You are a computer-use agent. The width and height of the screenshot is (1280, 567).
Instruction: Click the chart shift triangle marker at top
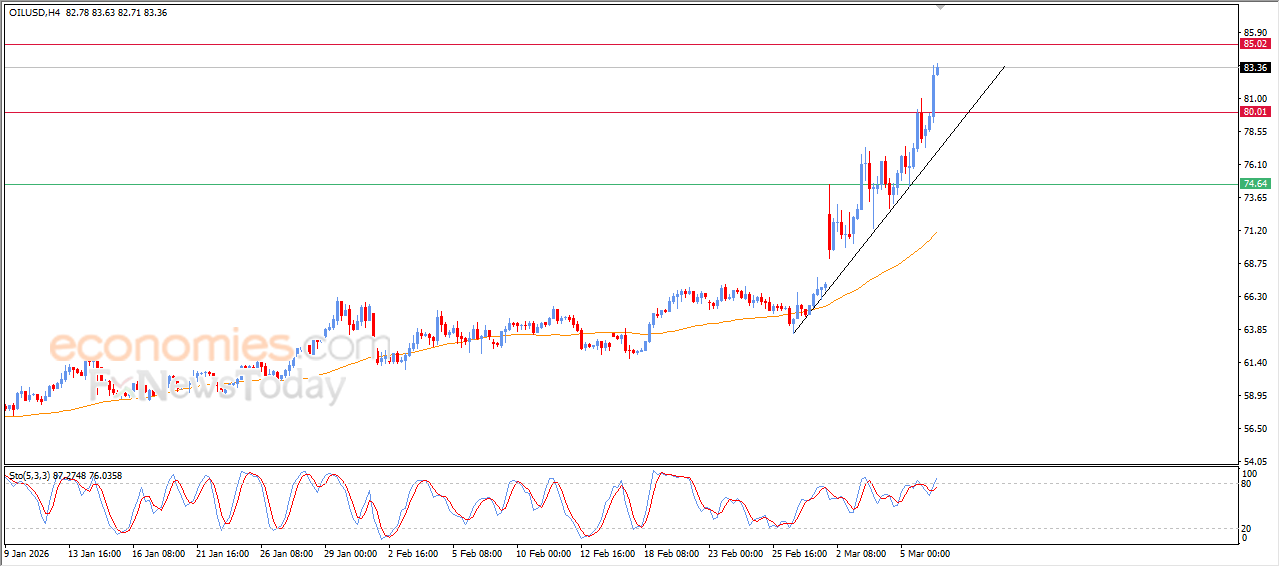[939, 7]
